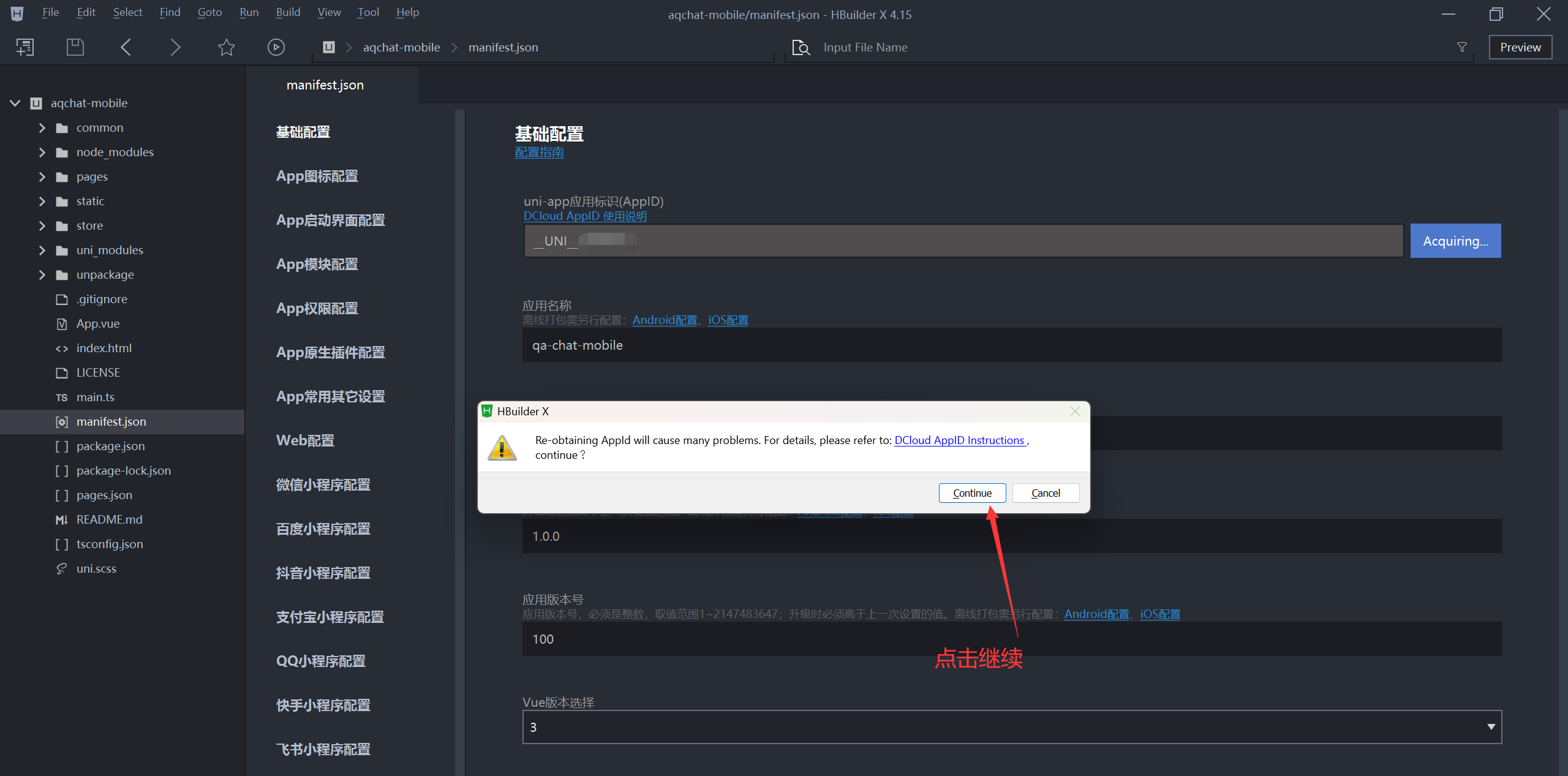Select App启动界面配置 in the sidebar
The height and width of the screenshot is (776, 1568).
click(331, 220)
